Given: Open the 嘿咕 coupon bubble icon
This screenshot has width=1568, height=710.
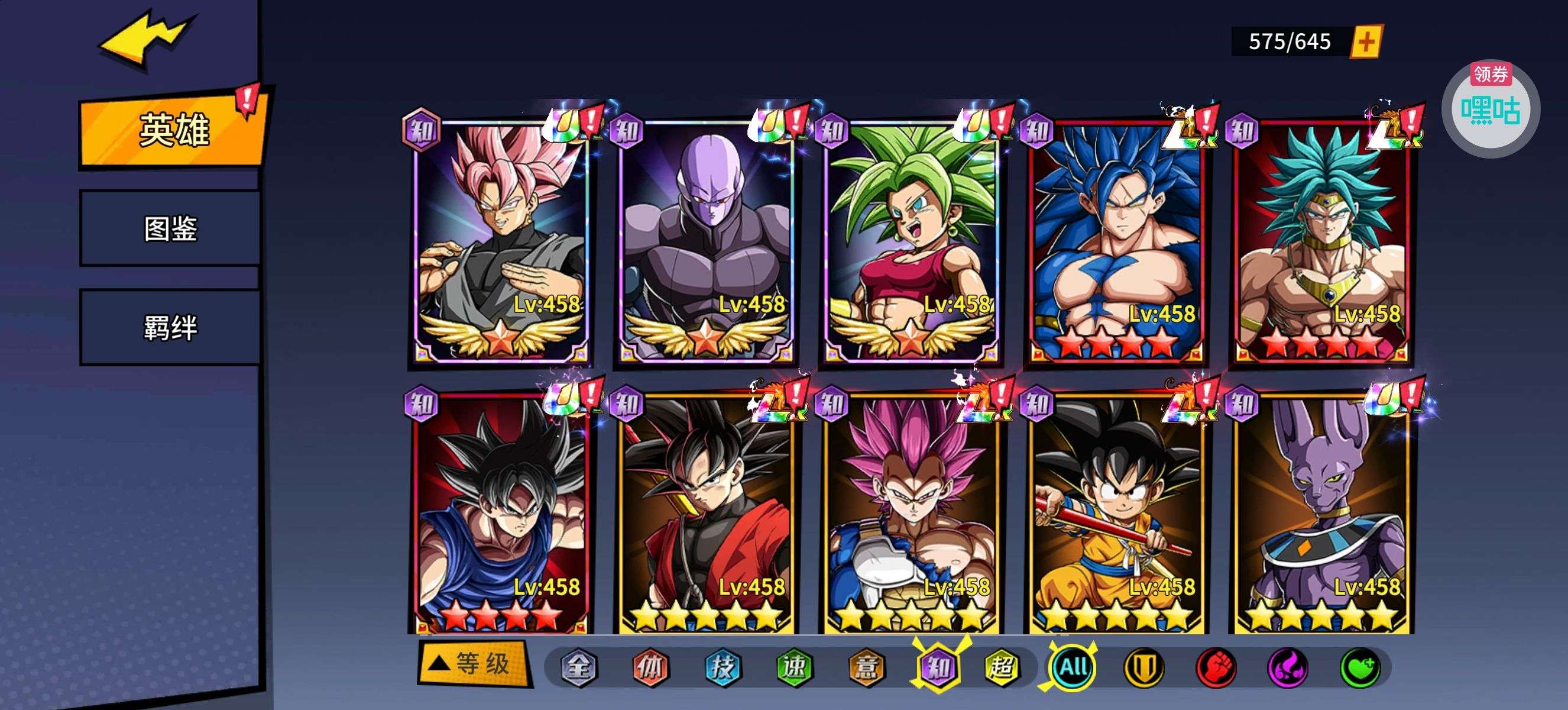Looking at the screenshot, I should point(1491,108).
